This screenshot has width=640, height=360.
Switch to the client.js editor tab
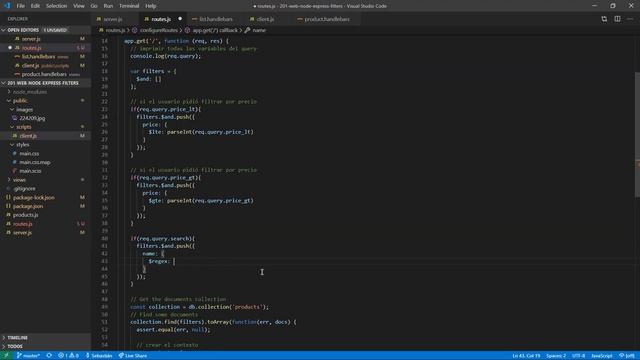point(265,19)
